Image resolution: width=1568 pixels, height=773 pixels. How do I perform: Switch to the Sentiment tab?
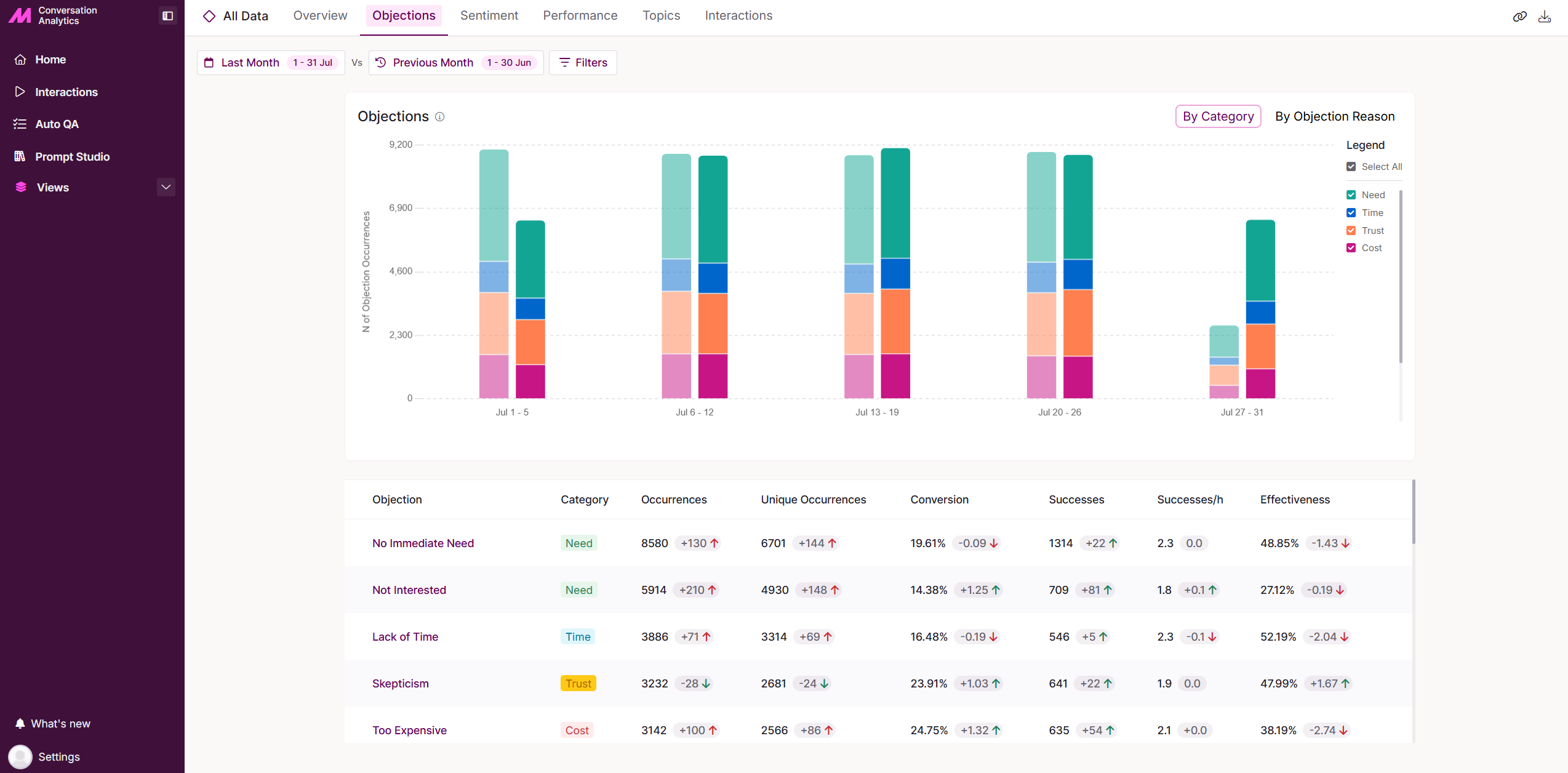click(489, 16)
